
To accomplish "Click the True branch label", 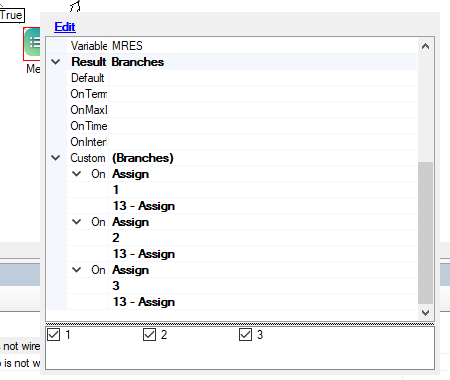I will [x=11, y=15].
